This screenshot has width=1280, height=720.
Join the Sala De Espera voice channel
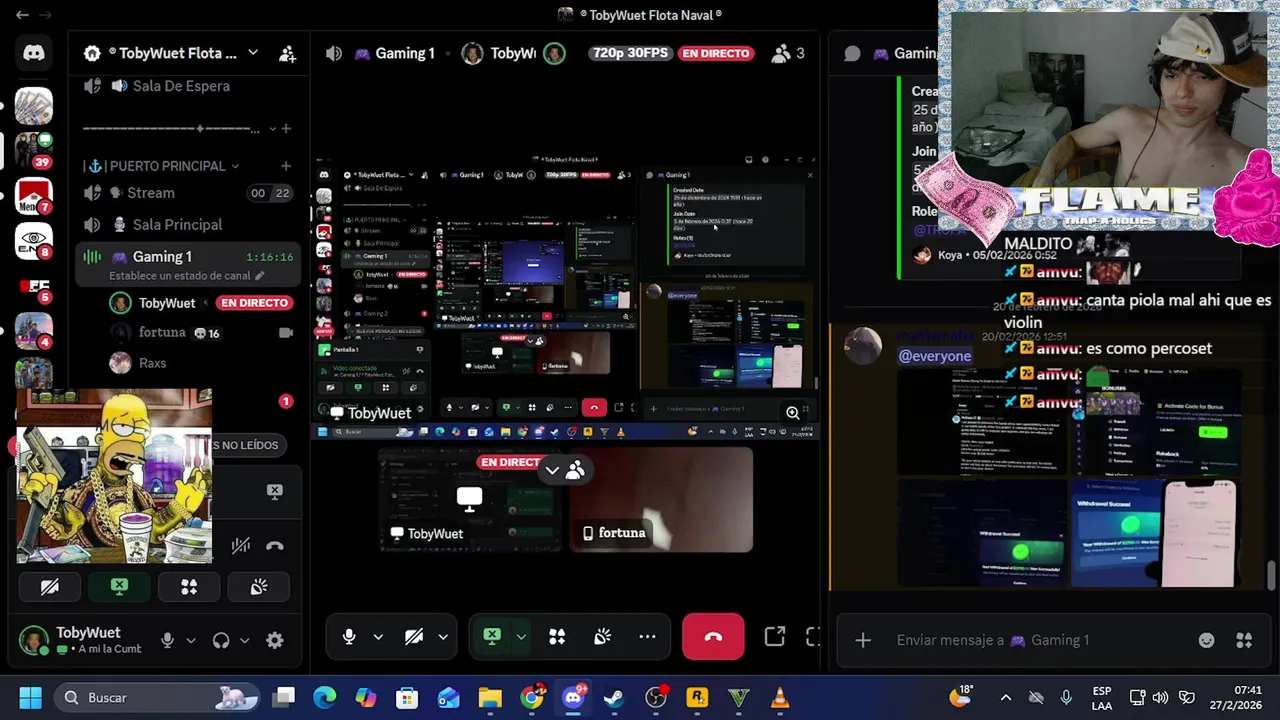(x=180, y=86)
